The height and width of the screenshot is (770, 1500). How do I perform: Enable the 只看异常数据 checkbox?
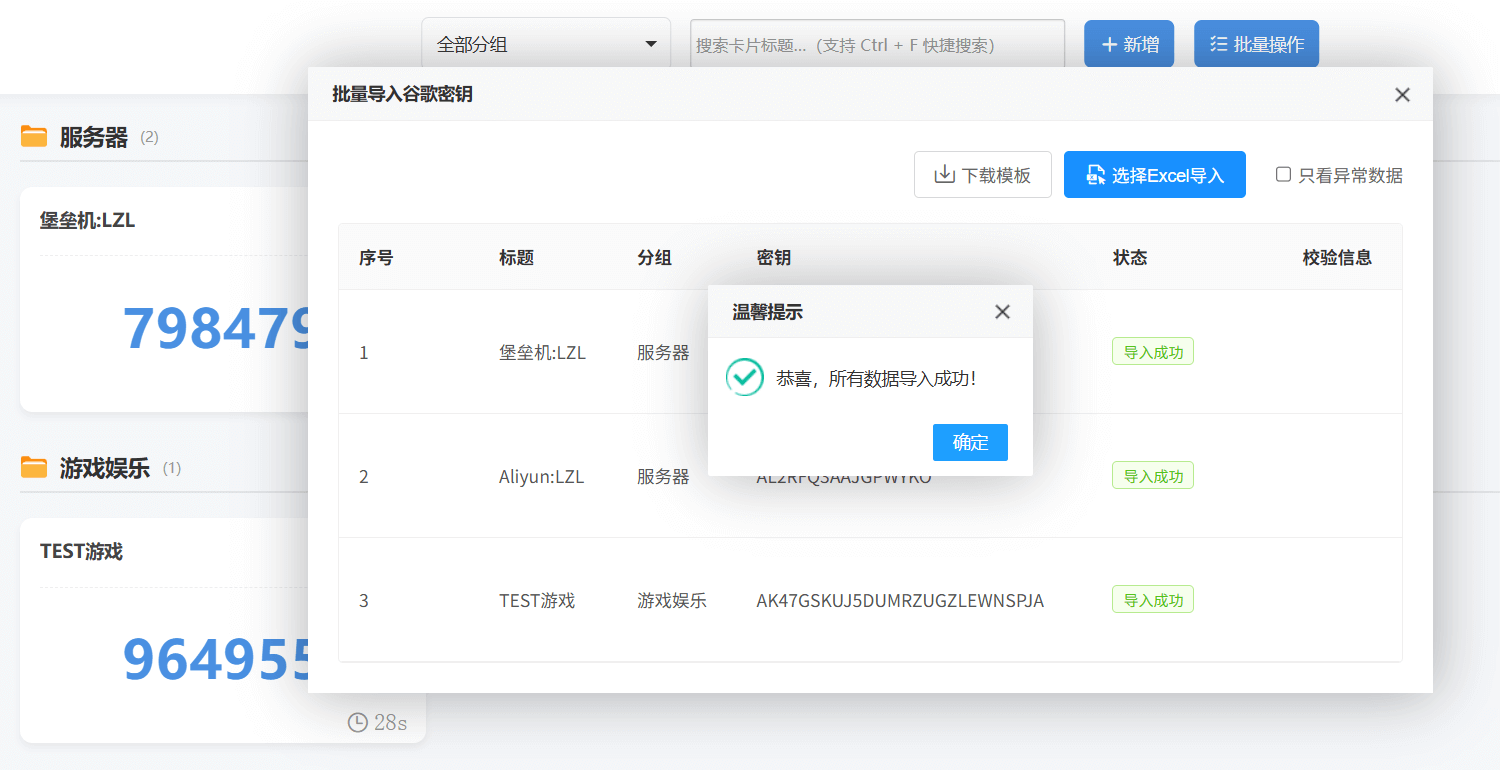[x=1284, y=174]
